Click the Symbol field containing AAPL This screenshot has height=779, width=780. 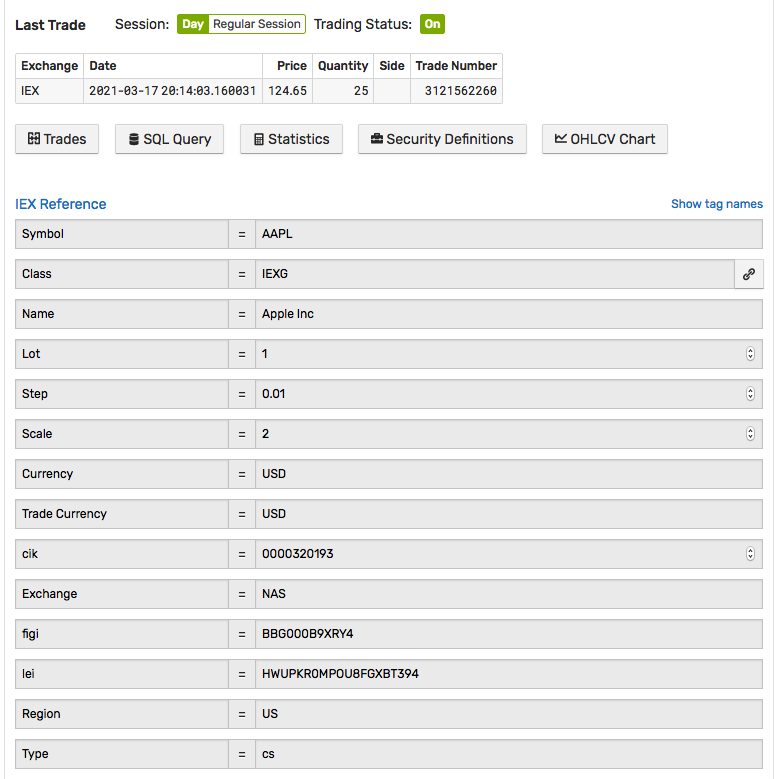point(509,234)
